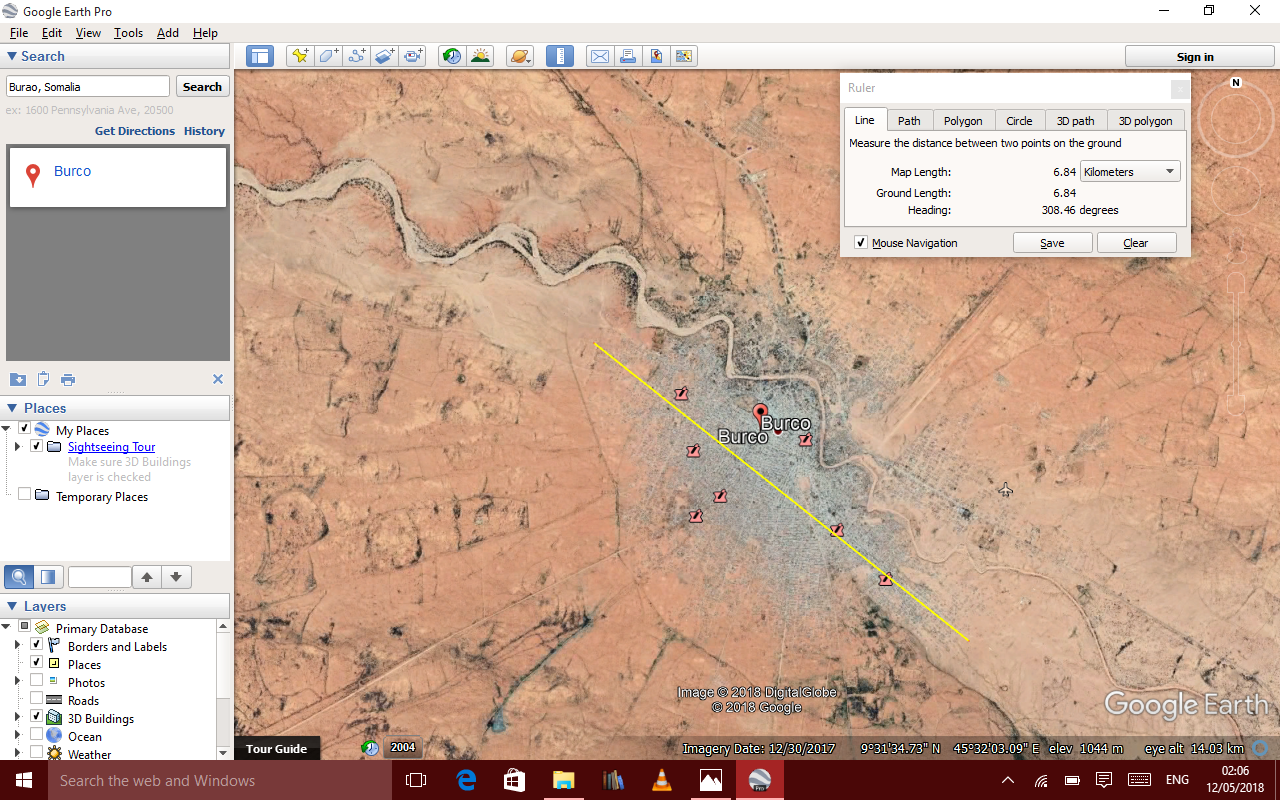
Task: Expand the 3D Buildings layer tree
Action: 17,718
